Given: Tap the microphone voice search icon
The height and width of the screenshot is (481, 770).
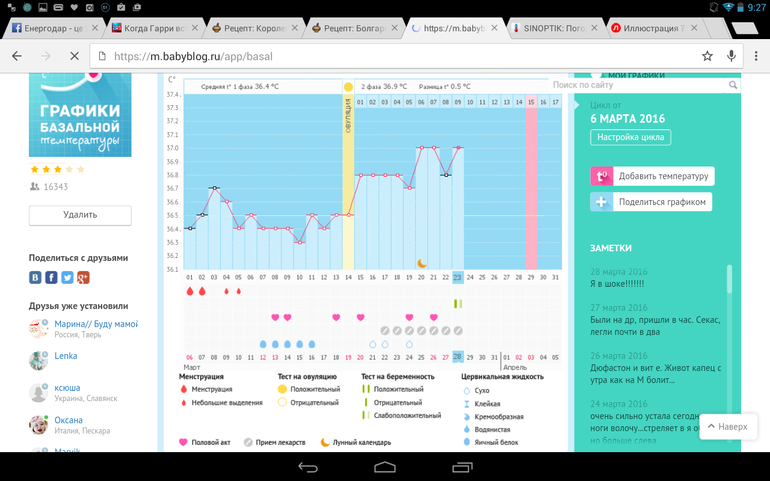Looking at the screenshot, I should click(732, 56).
